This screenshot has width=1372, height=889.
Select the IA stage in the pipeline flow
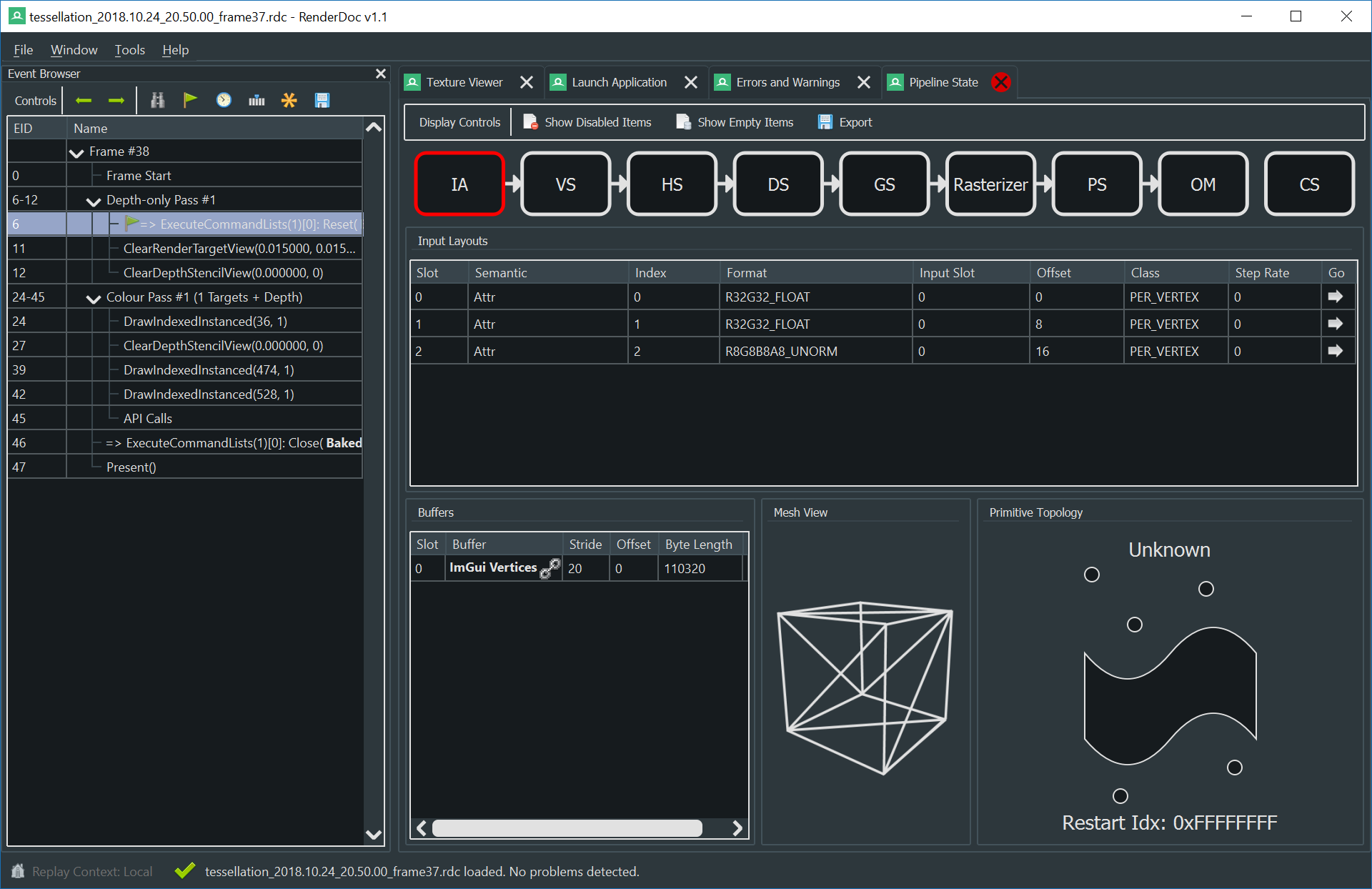(x=459, y=184)
